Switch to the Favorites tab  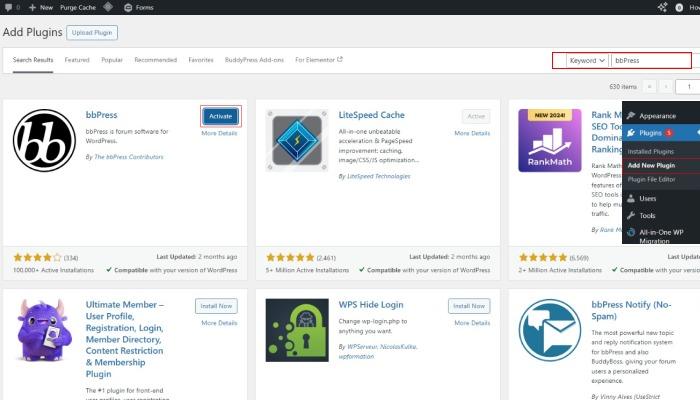click(201, 60)
